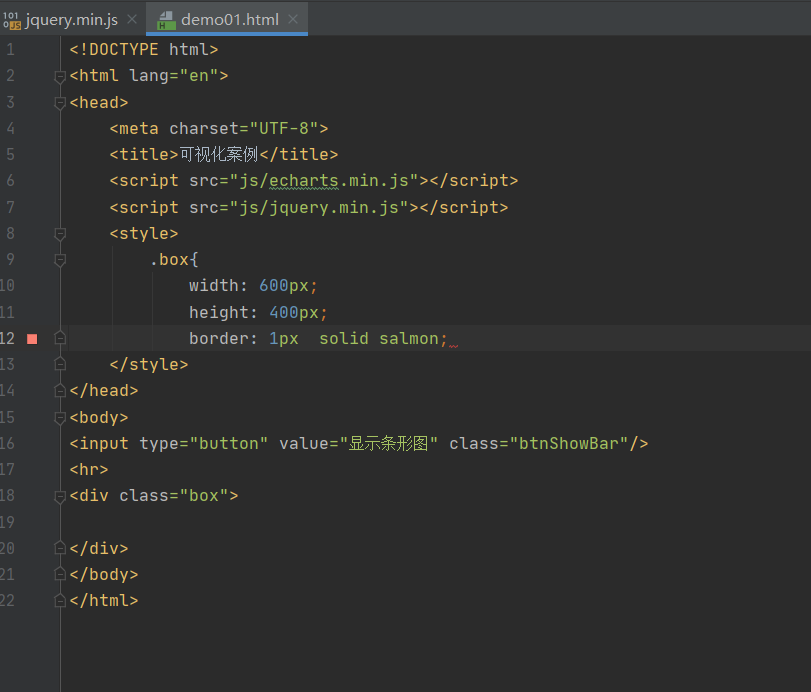Click the </body> closing tag
This screenshot has height=692, width=811.
[x=104, y=575]
